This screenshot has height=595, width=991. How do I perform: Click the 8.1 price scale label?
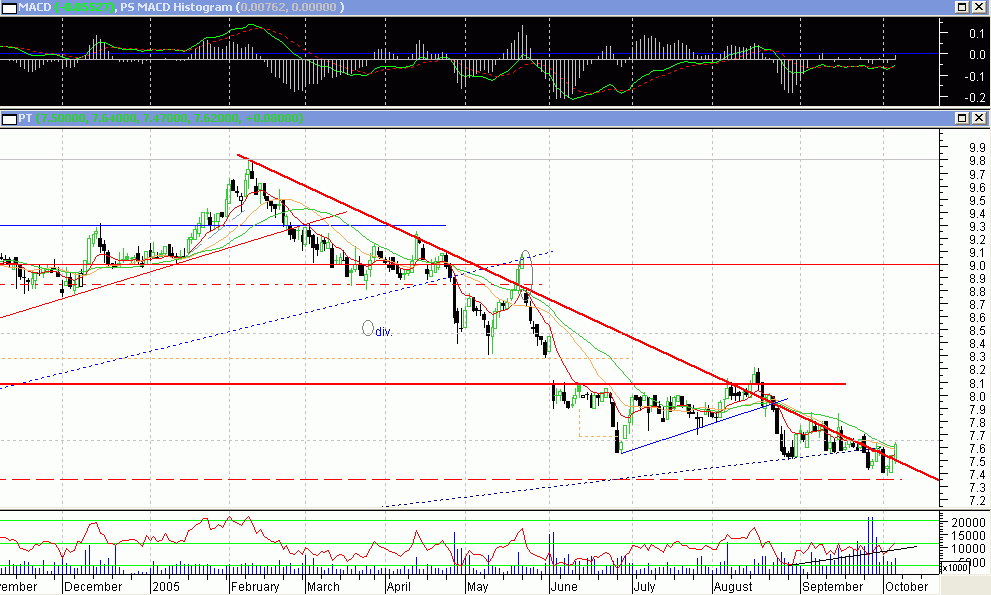976,384
